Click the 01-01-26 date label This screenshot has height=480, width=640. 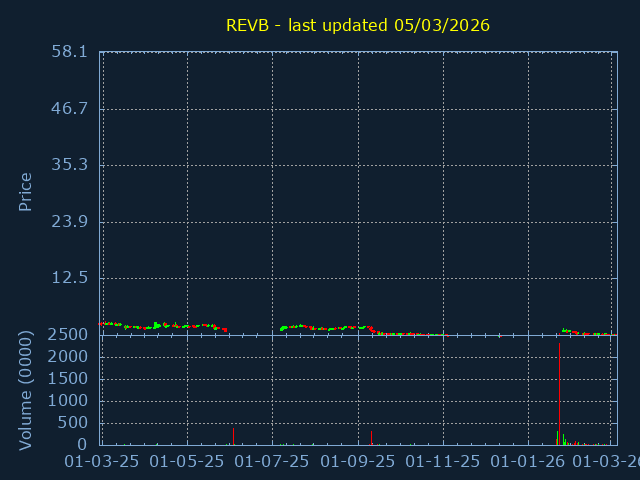coord(528,461)
